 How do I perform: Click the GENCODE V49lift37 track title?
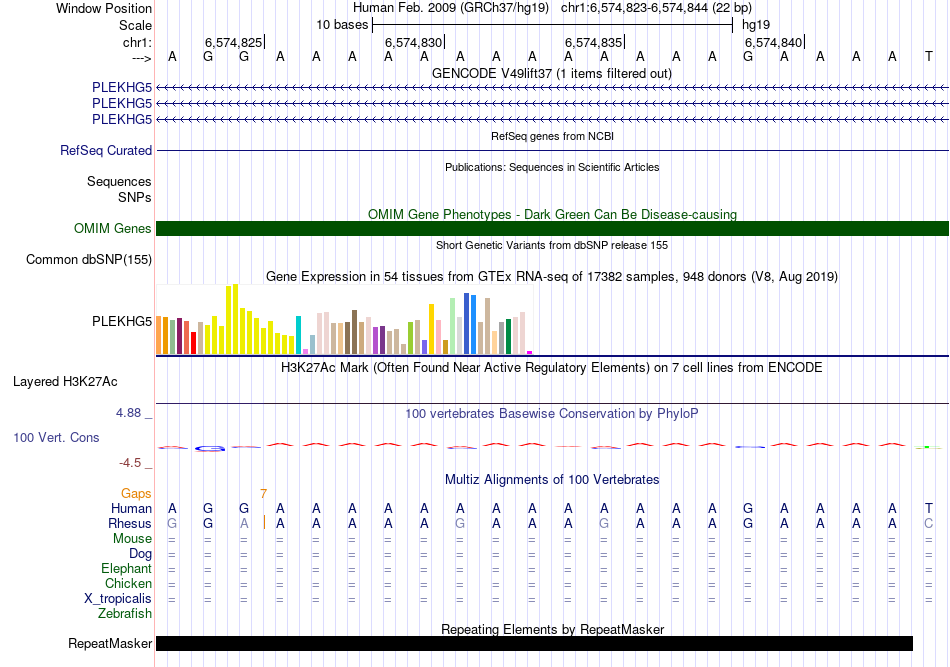(x=552, y=73)
